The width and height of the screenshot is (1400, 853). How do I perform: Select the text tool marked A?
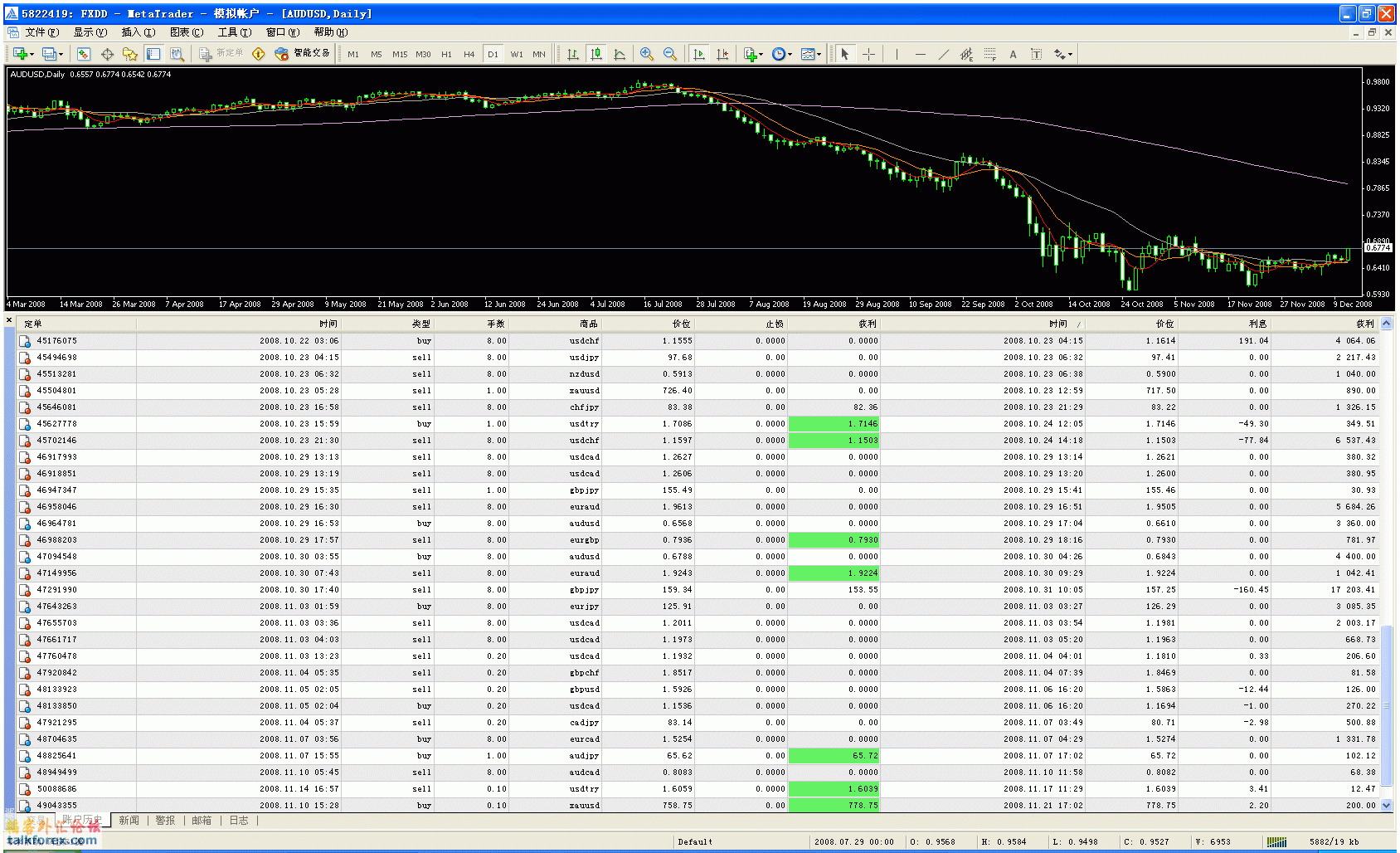1013,54
